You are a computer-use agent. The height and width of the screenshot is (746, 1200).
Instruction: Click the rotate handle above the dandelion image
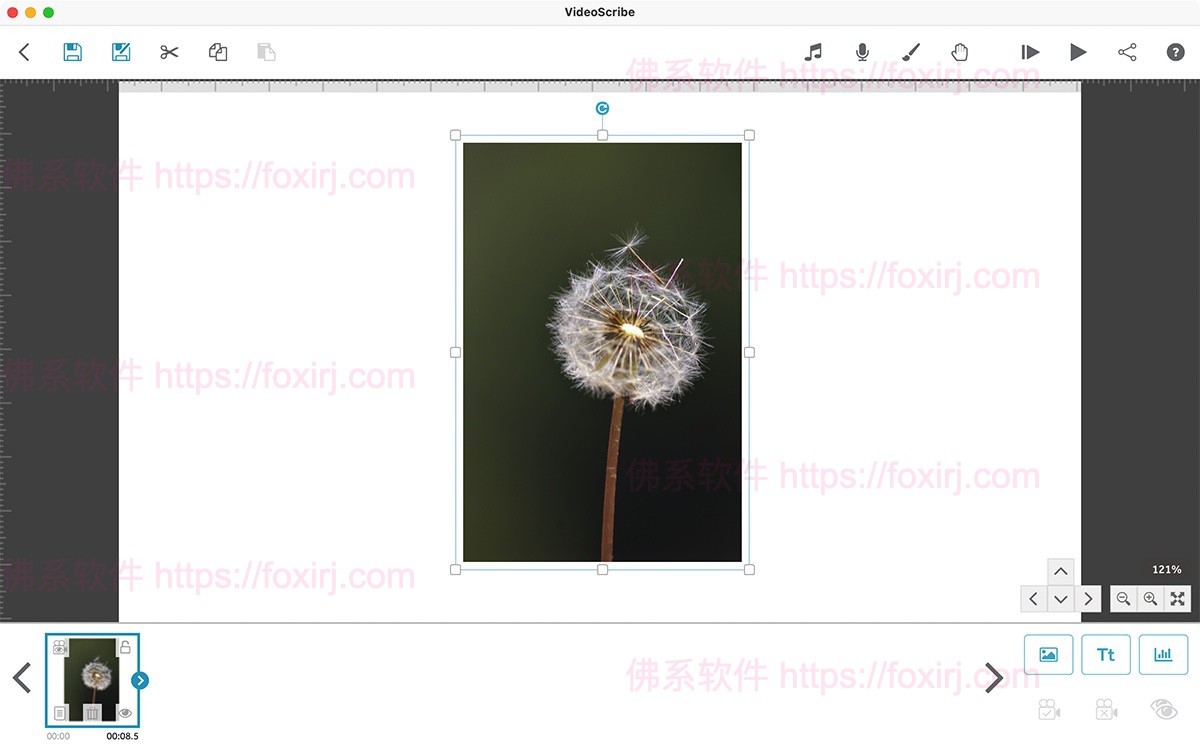[x=602, y=108]
